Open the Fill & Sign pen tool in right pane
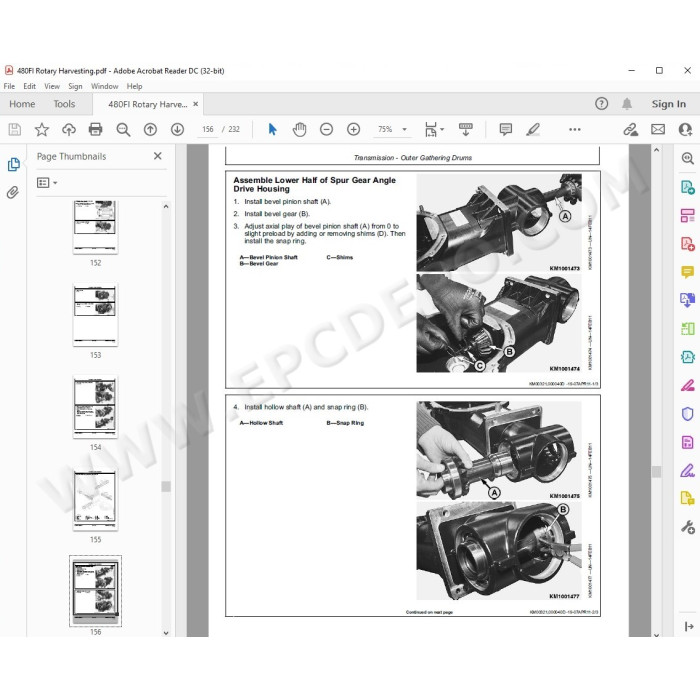 (688, 471)
